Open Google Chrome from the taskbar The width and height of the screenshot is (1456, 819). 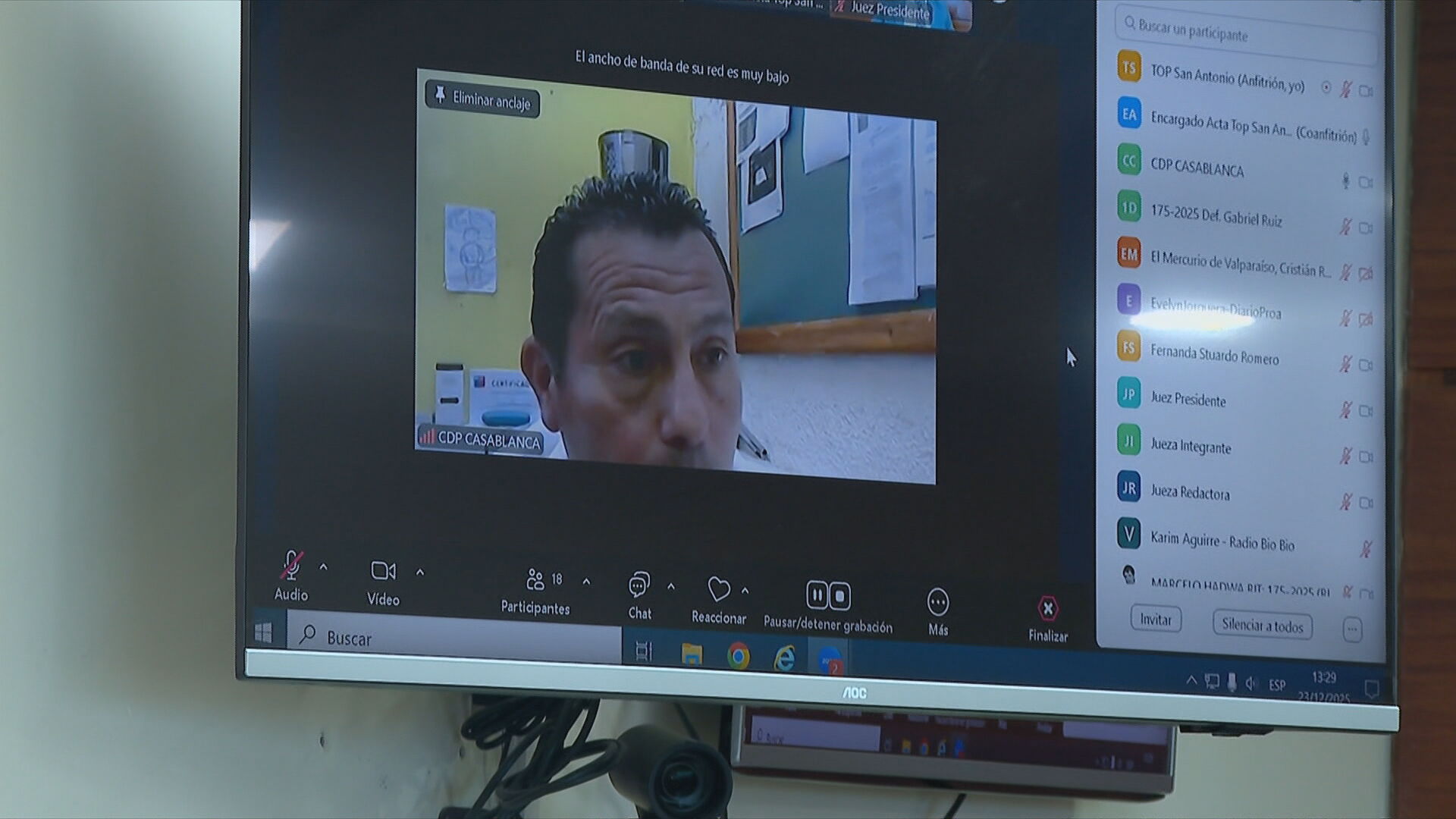pos(738,656)
